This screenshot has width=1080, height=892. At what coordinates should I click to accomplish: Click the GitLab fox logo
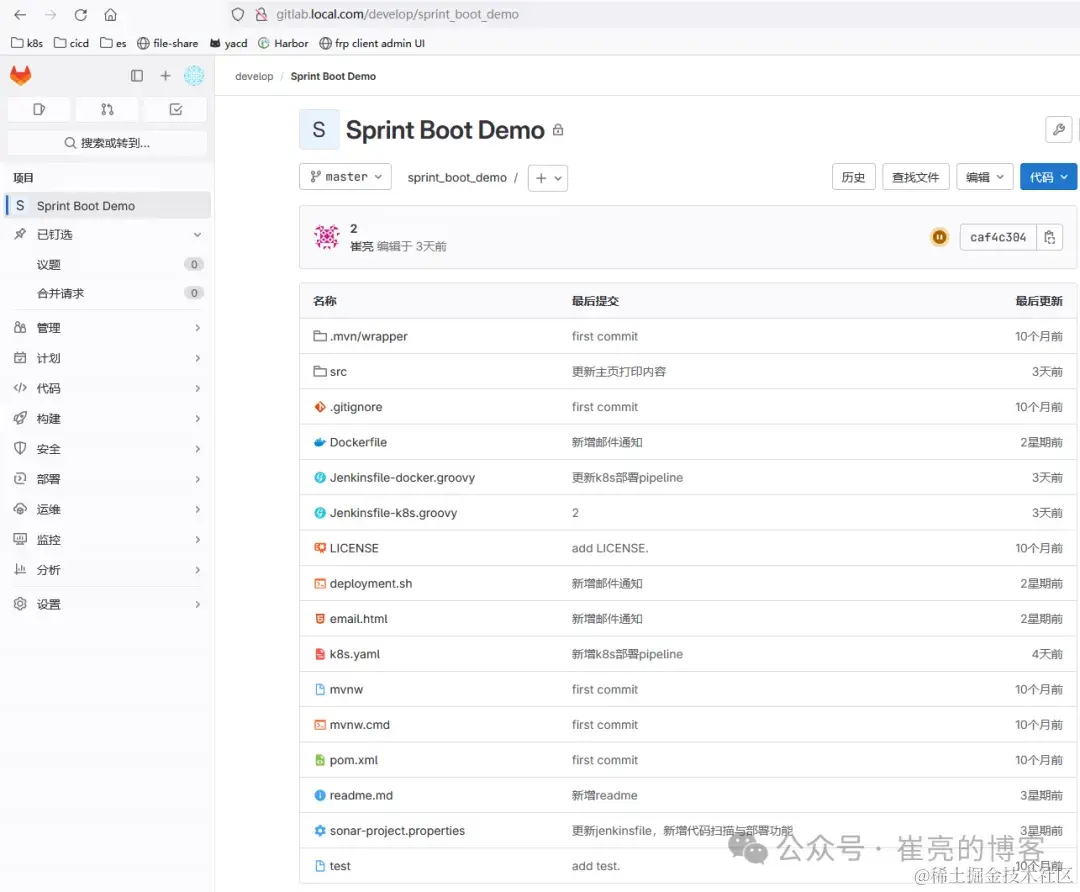point(18,75)
